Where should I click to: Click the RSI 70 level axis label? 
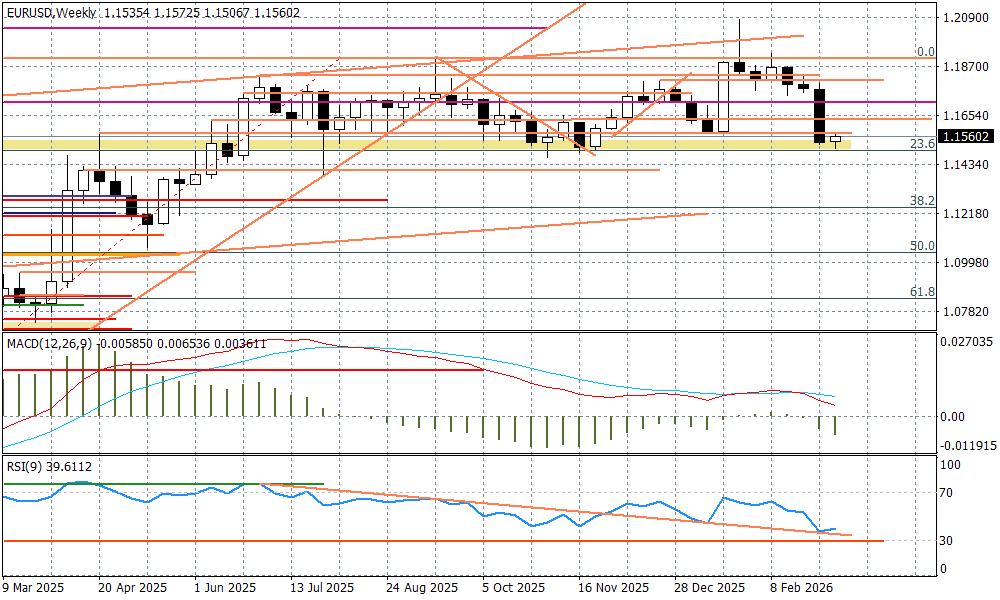(x=951, y=493)
